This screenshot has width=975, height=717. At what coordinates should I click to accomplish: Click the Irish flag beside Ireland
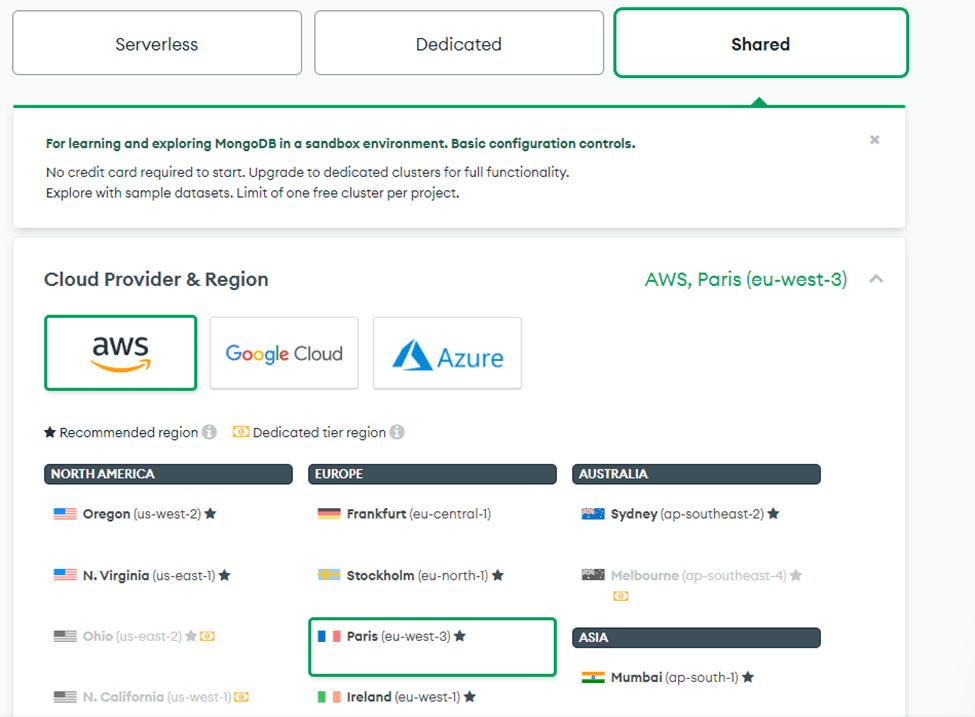click(329, 697)
